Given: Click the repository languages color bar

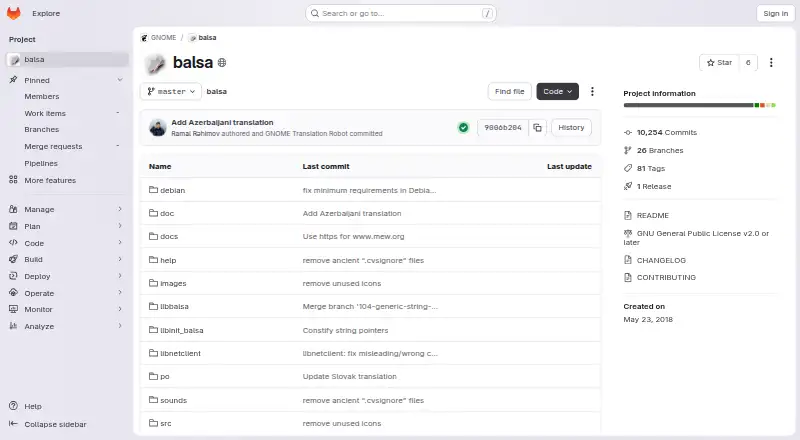Looking at the screenshot, I should point(699,105).
